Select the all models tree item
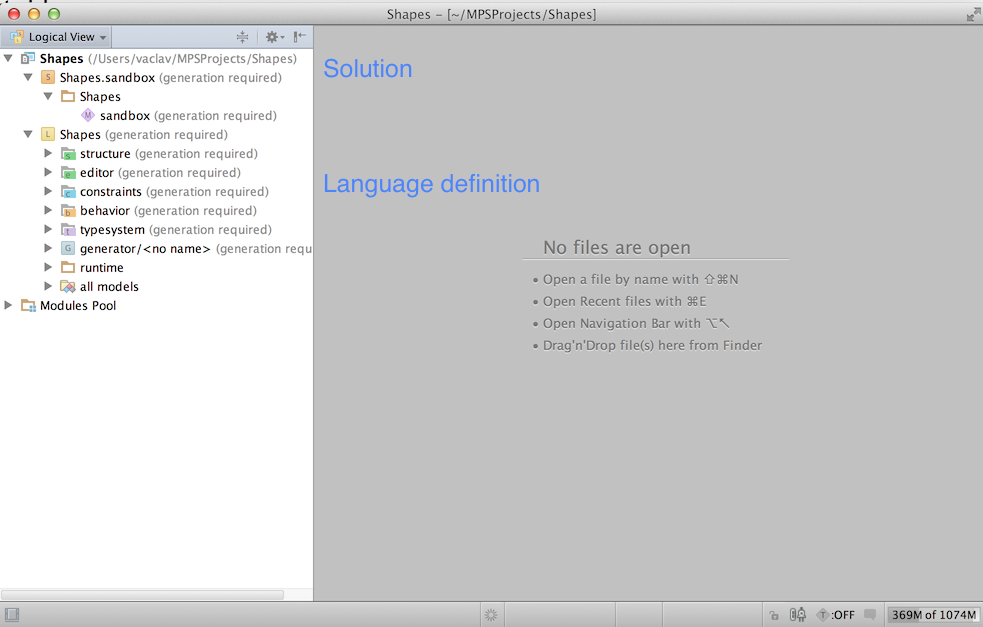The height and width of the screenshot is (627, 983). coord(109,287)
